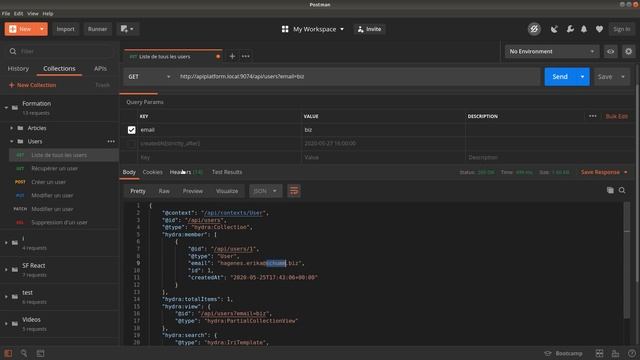Click the Sign In button
The image size is (640, 360).
[622, 29]
